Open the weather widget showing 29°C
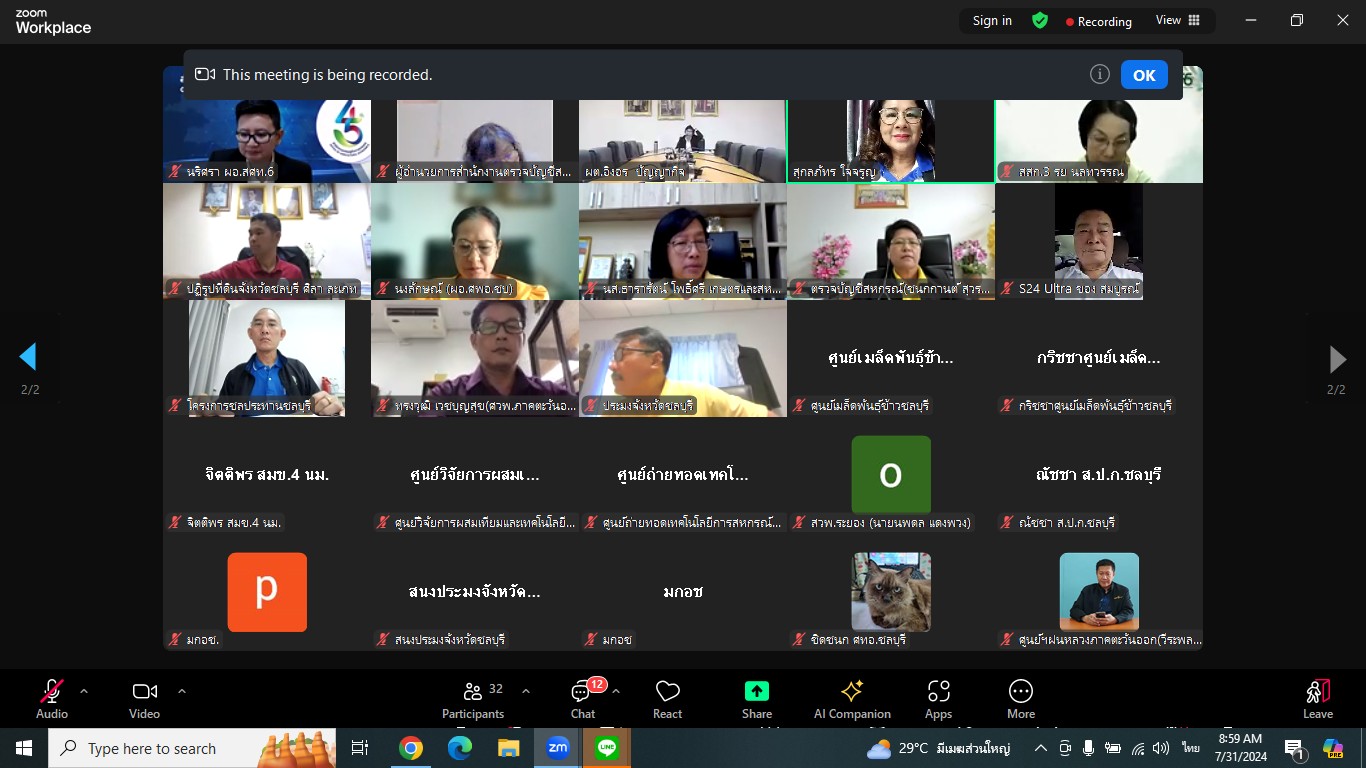 (939, 748)
